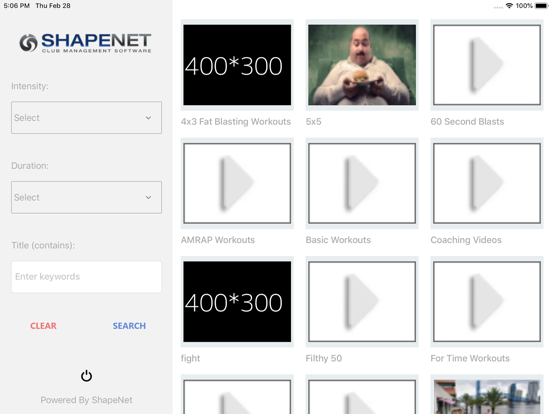Click the 'Powered By ShapeNet' text
The image size is (552, 414).
86,400
